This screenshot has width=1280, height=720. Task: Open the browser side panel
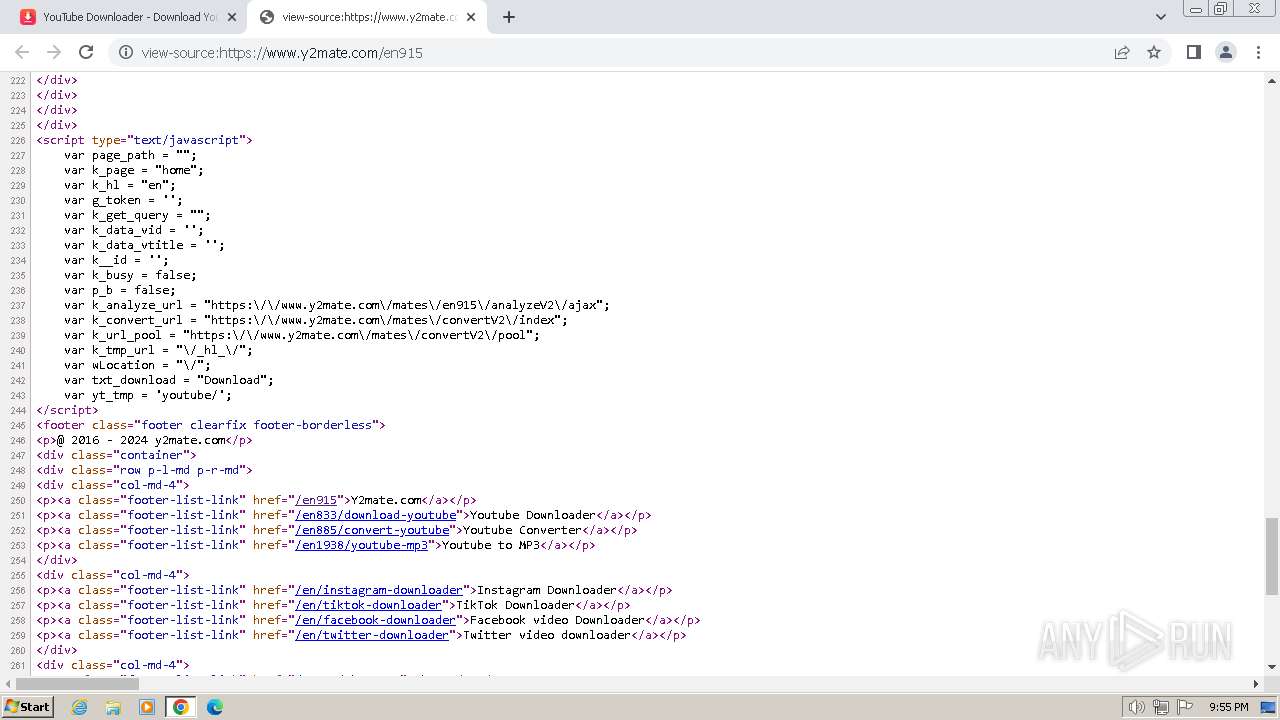[x=1193, y=52]
